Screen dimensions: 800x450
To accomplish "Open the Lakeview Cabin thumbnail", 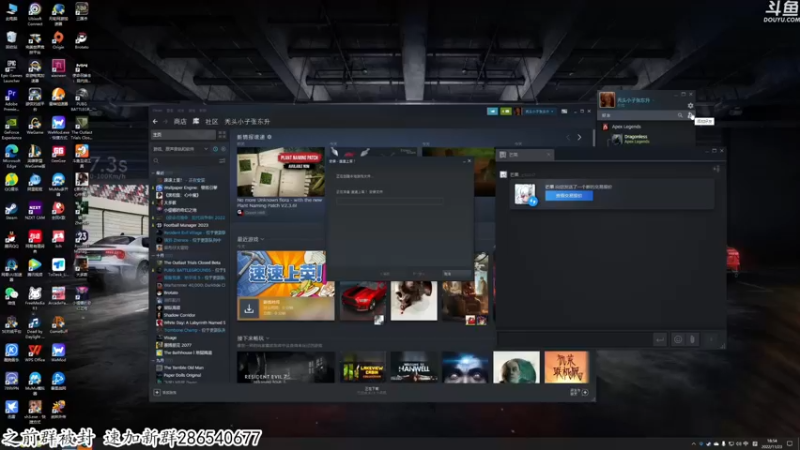I will click(x=363, y=367).
